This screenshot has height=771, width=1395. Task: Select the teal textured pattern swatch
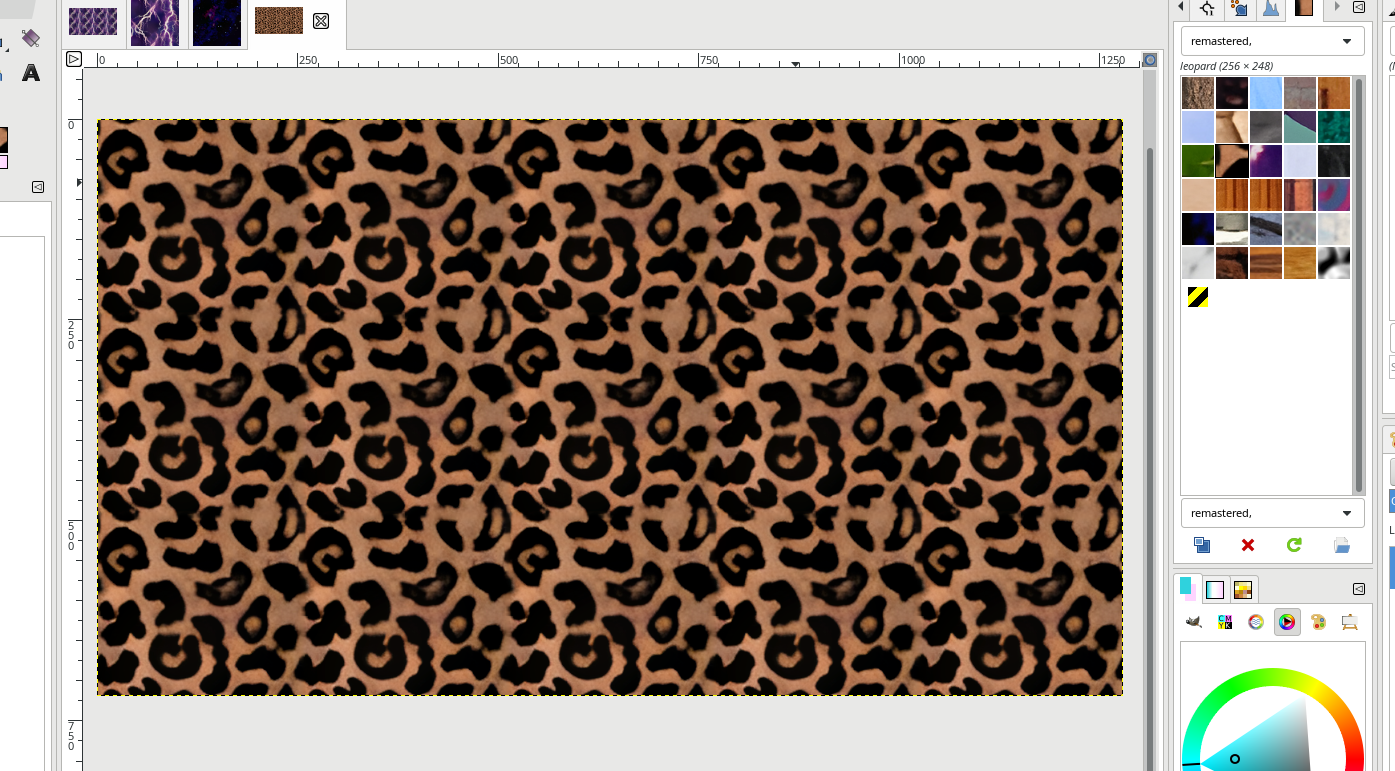(1334, 127)
